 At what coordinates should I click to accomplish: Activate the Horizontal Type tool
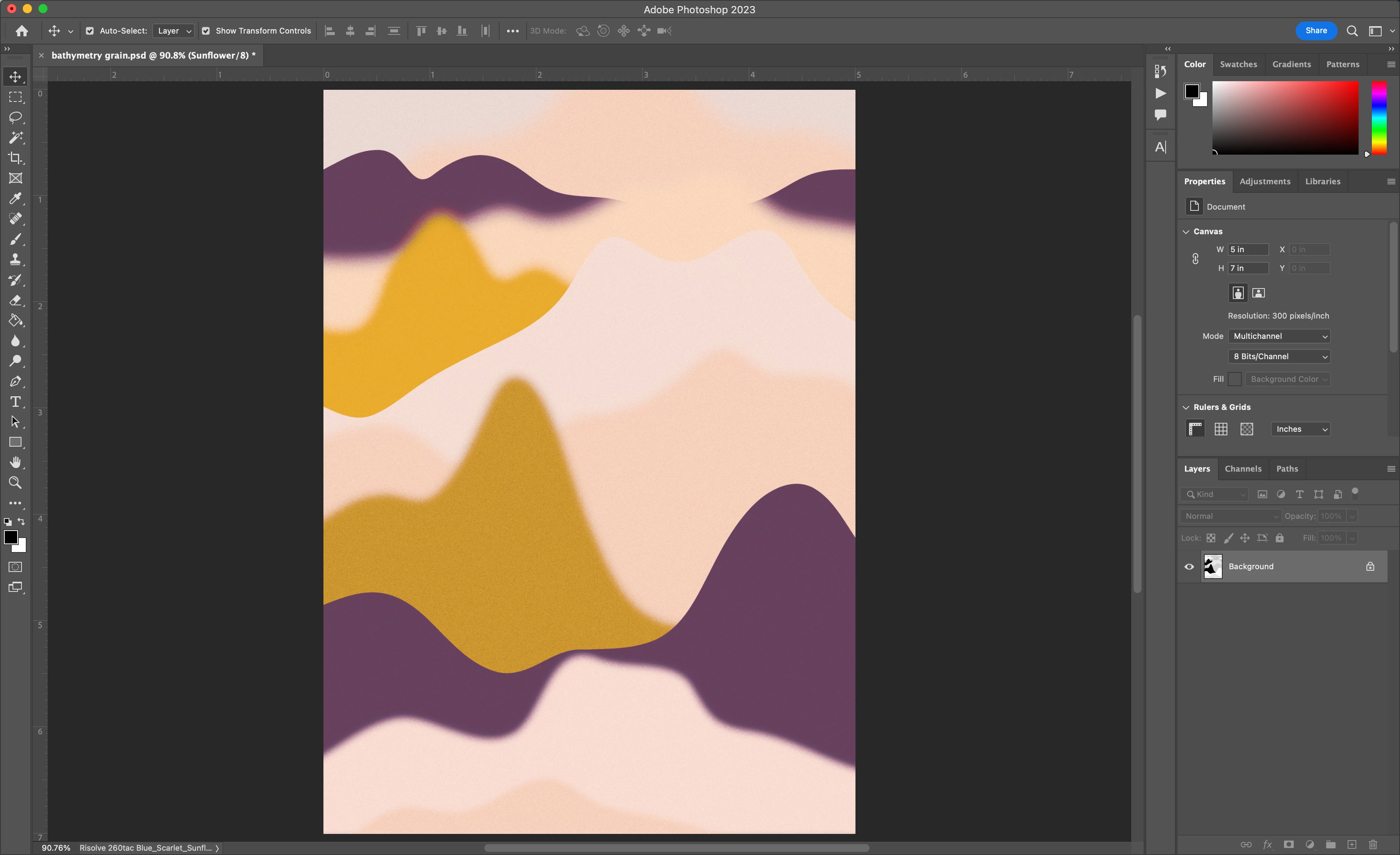tap(15, 402)
